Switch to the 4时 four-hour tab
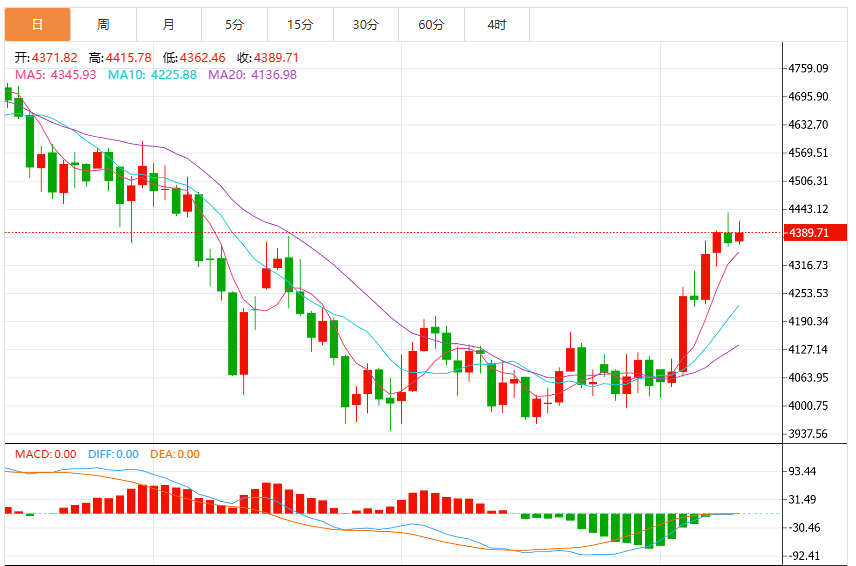The width and height of the screenshot is (856, 566). pos(497,25)
